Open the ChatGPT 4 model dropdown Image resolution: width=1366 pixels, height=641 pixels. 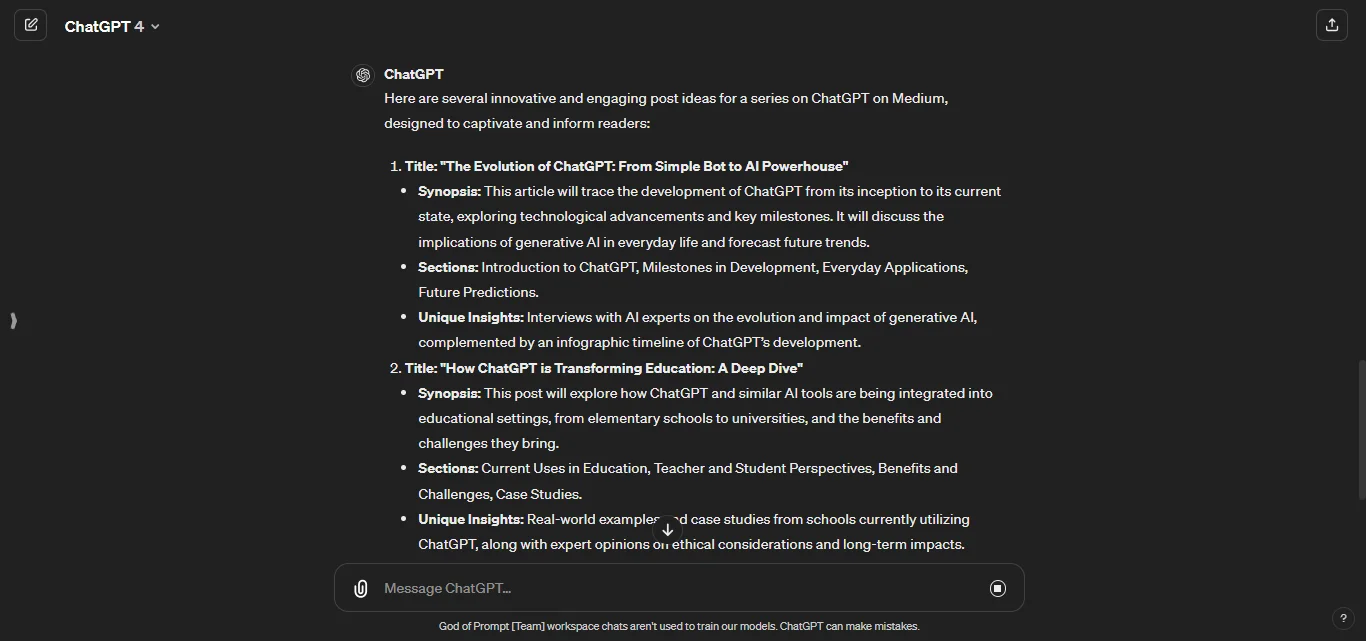[x=113, y=26]
